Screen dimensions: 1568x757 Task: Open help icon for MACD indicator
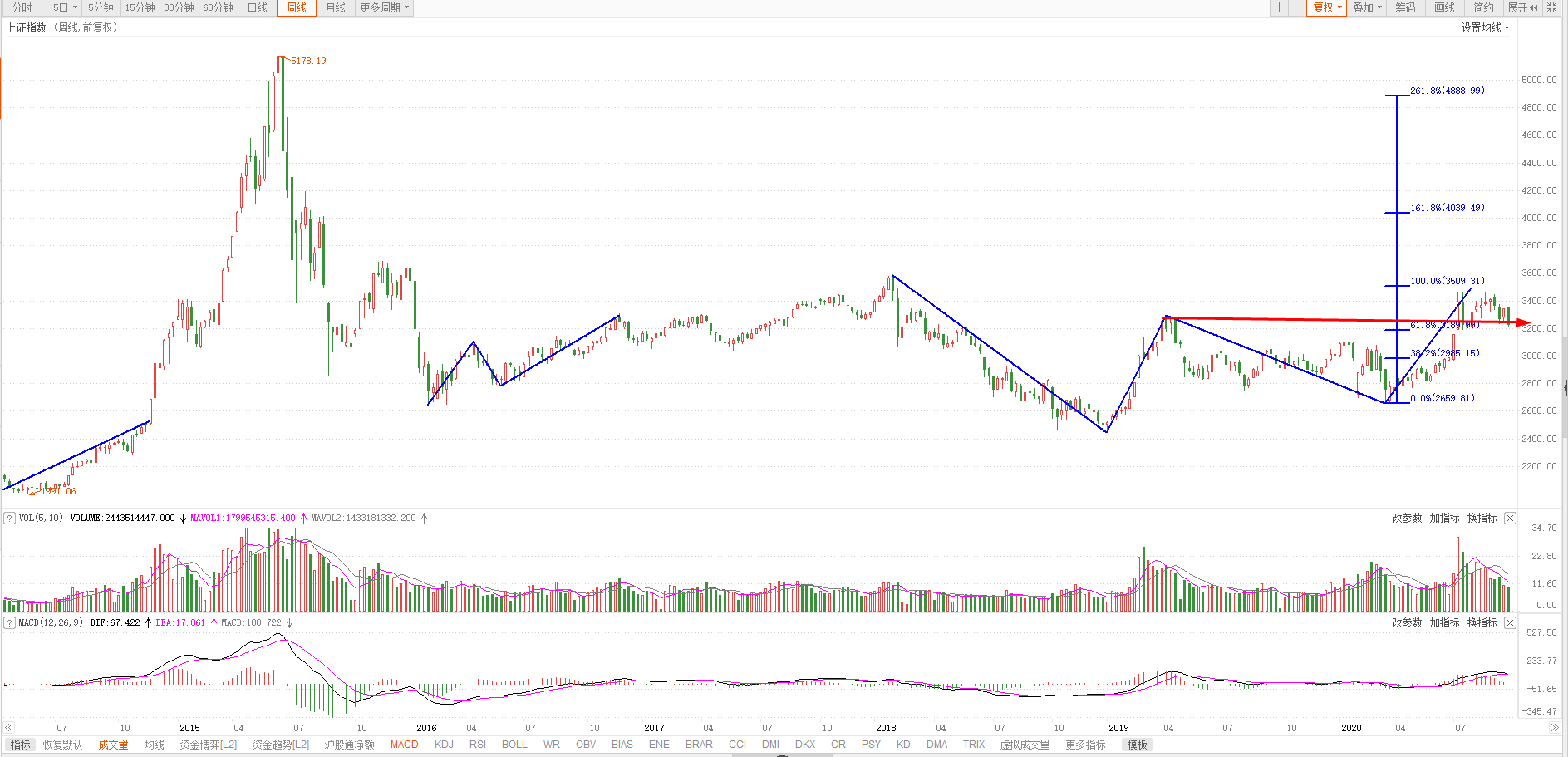click(10, 622)
